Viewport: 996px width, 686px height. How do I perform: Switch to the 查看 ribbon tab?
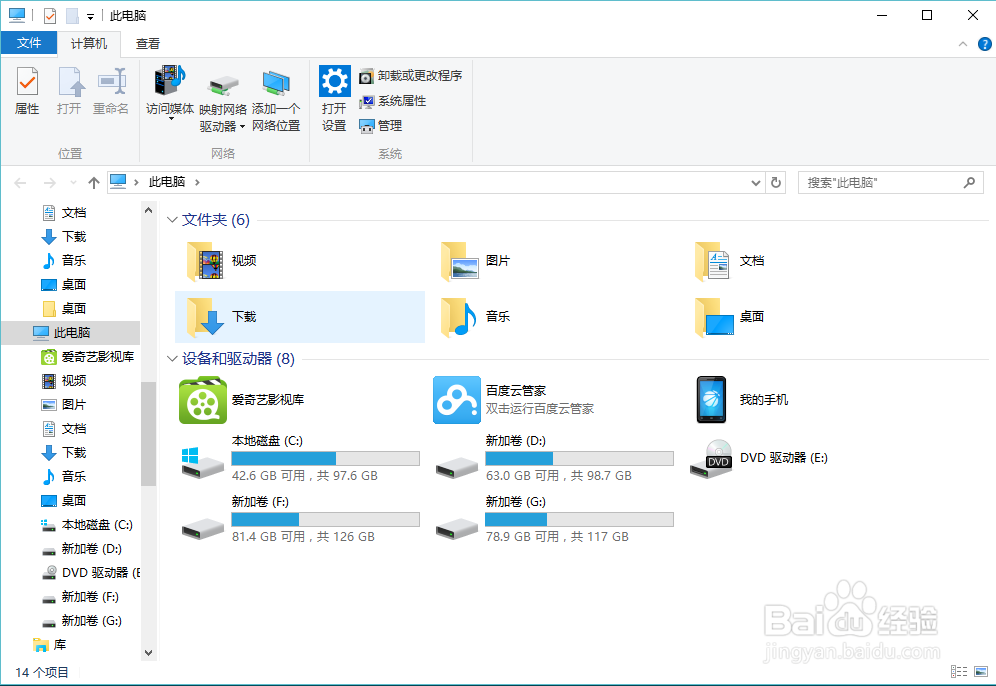[x=147, y=43]
